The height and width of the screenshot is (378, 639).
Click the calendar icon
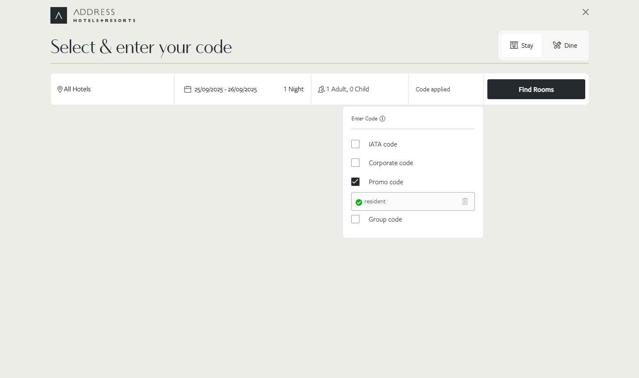click(187, 89)
